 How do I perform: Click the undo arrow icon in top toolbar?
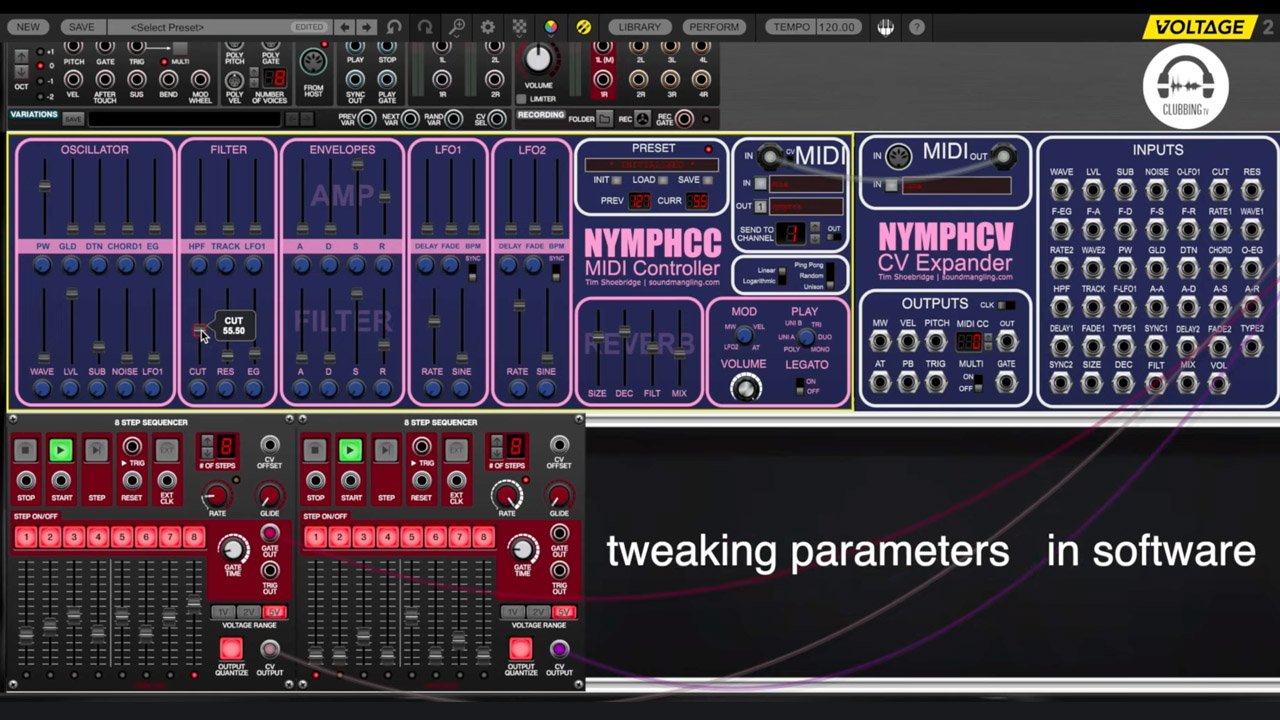(394, 27)
